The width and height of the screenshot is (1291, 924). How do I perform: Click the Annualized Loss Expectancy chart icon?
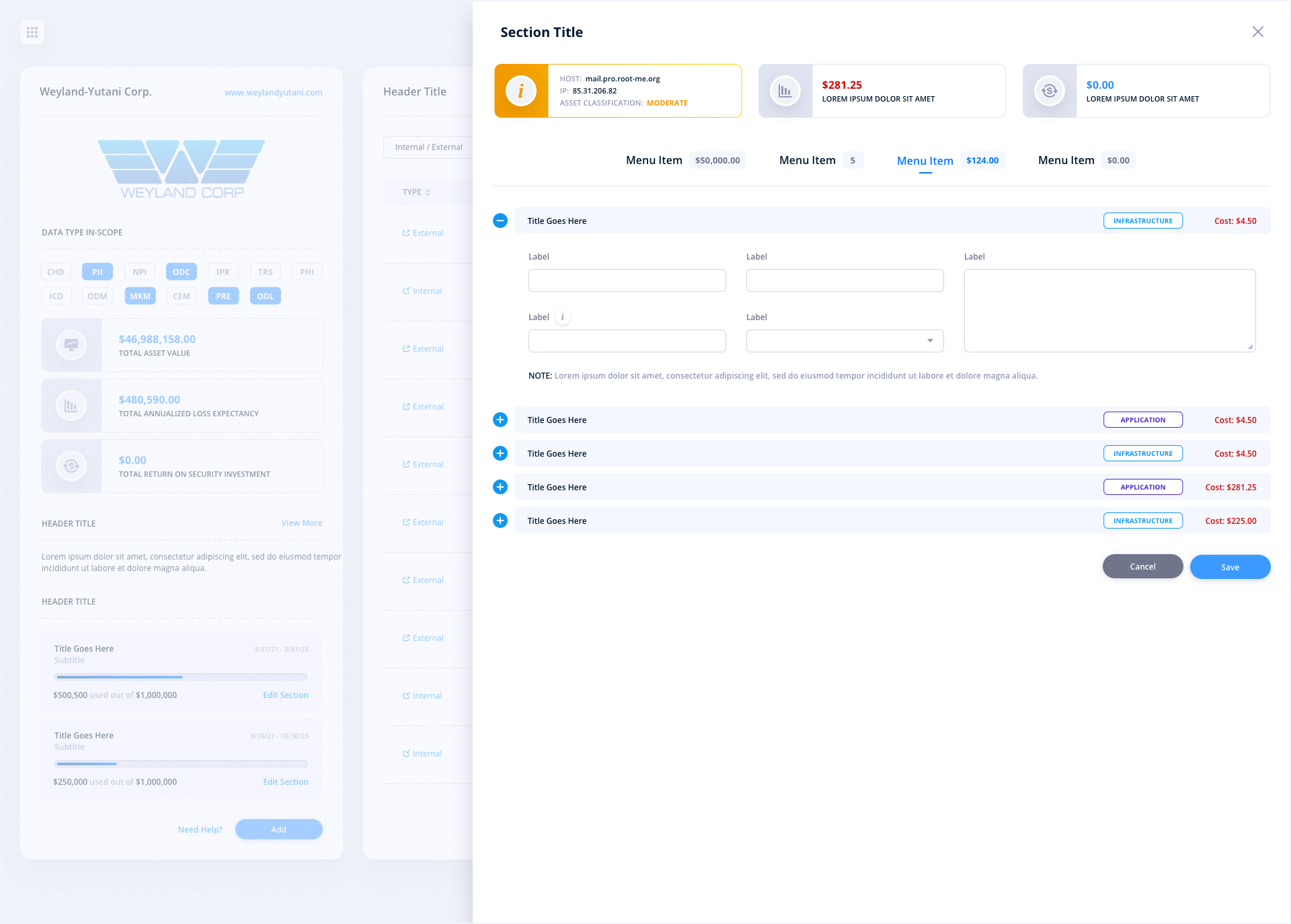tap(71, 406)
